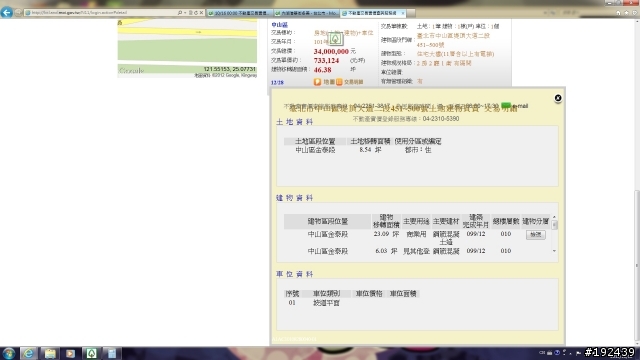Click the search magnifier in the address bar
Image resolution: width=640 pixels, height=360 pixels.
click(180, 13)
